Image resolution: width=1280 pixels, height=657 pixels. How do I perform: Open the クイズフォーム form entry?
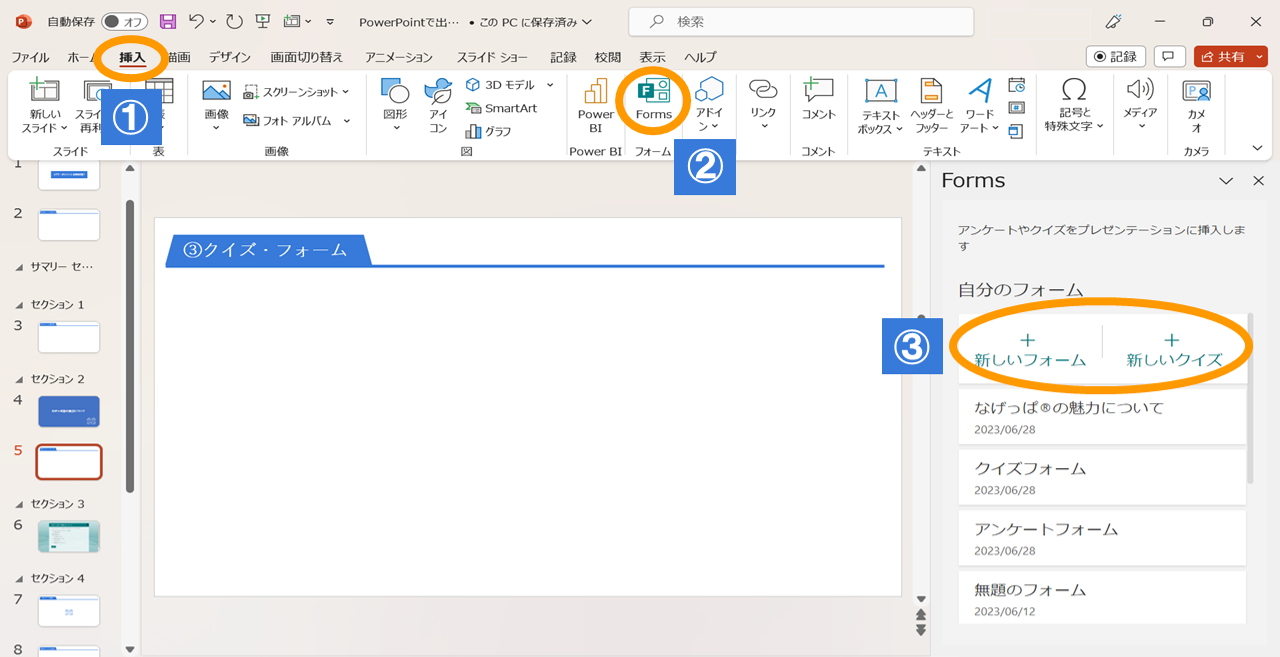click(1102, 477)
